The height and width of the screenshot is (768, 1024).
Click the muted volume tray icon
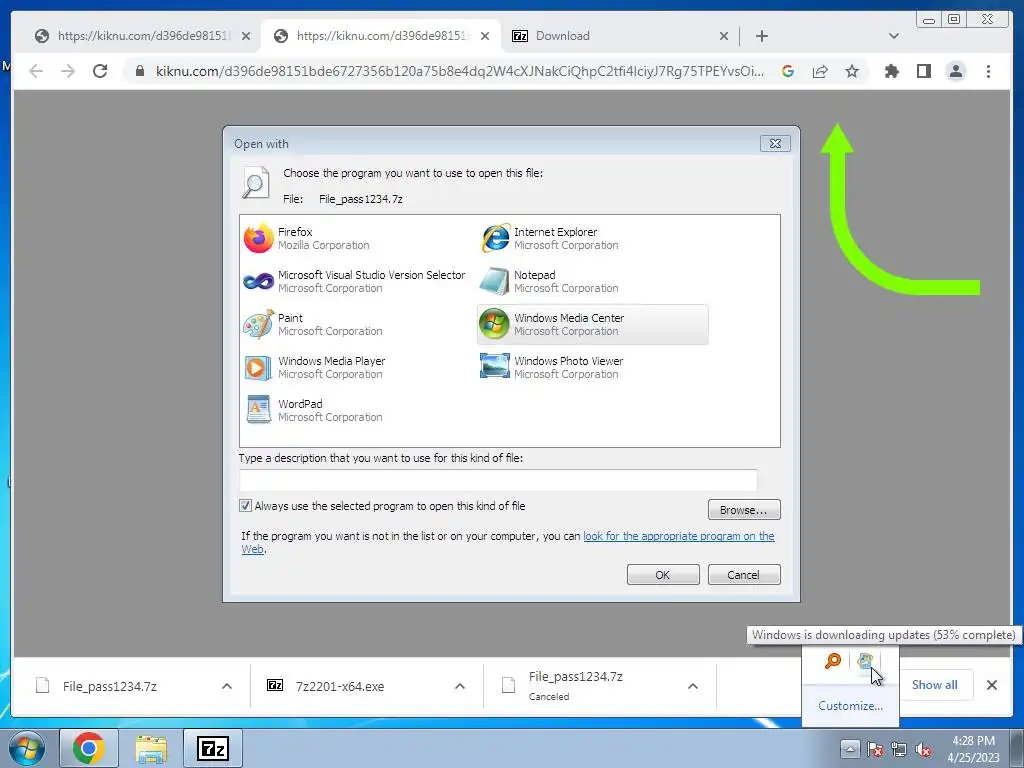click(x=923, y=749)
